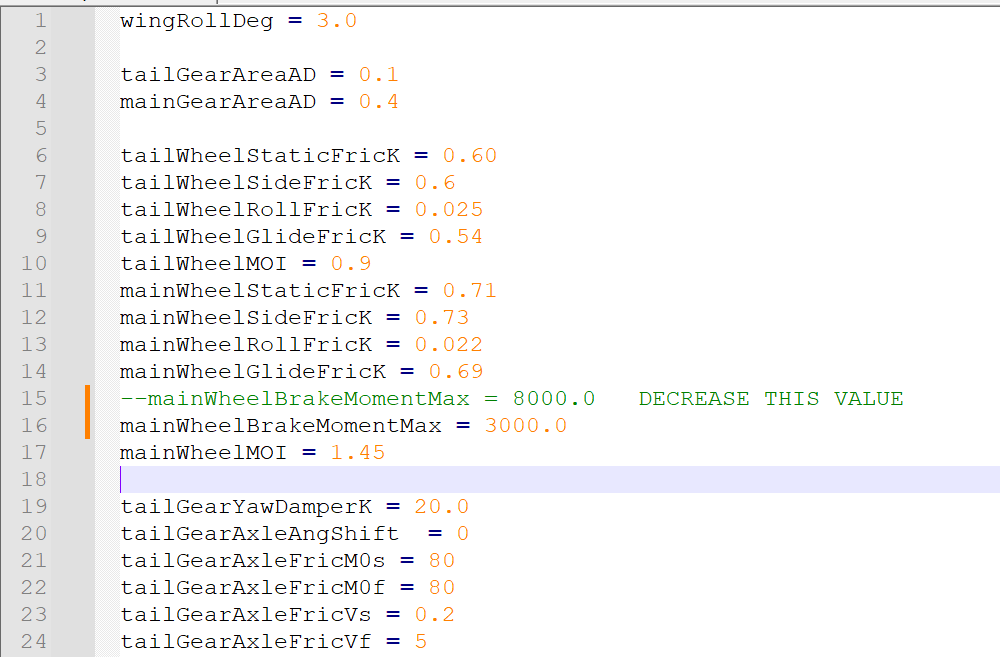Click the commented value 8000.0
The height and width of the screenshot is (657, 1000).
tap(554, 398)
